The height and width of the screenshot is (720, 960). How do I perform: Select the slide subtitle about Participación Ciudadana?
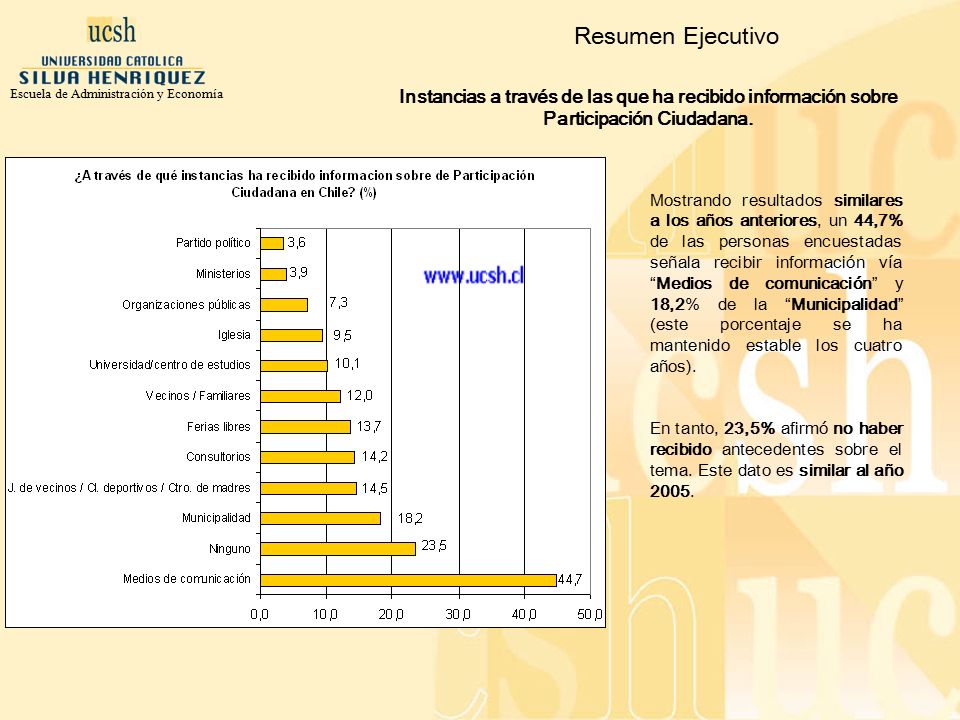[x=648, y=107]
